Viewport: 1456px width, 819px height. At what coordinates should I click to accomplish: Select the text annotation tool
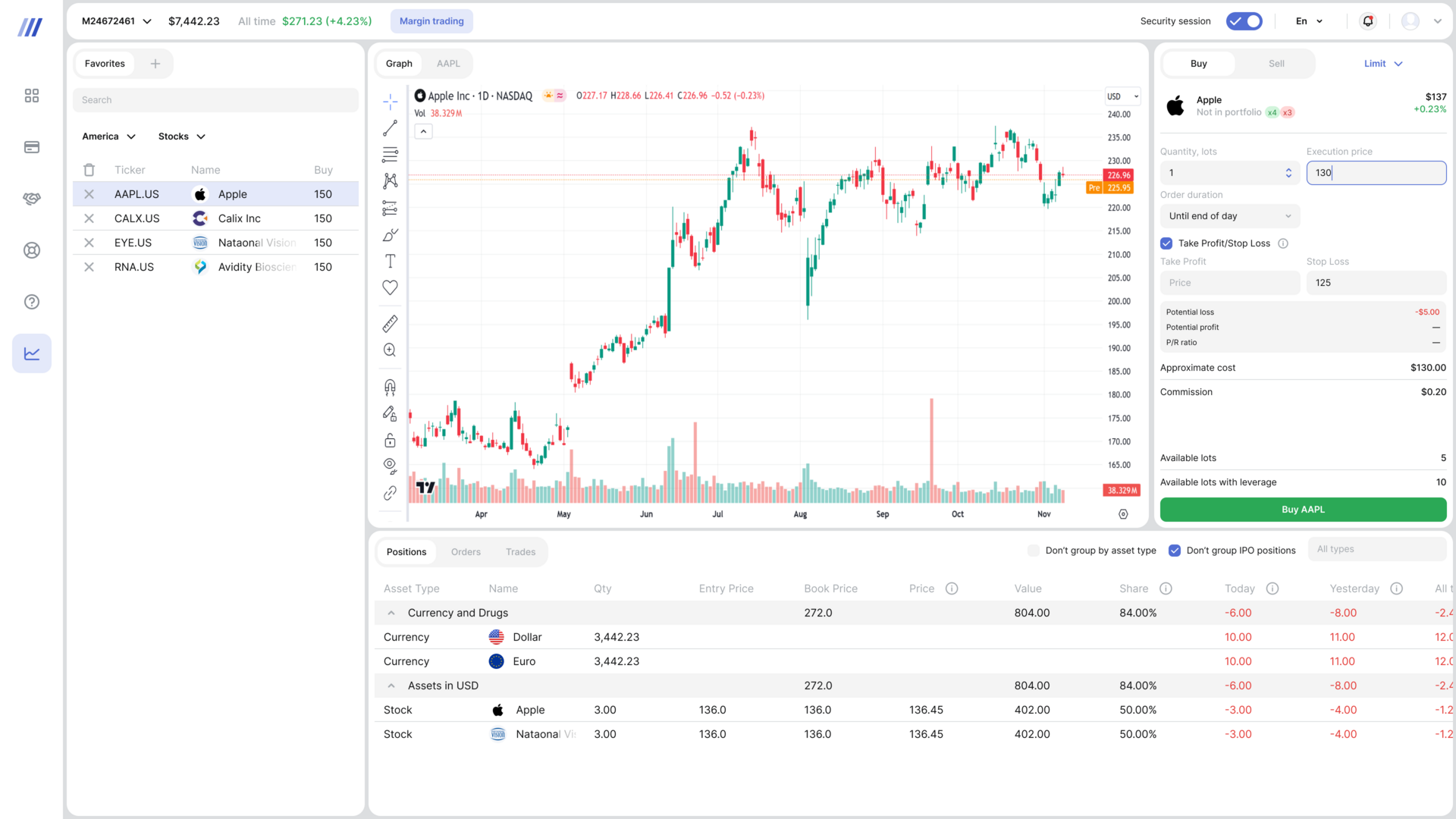pos(390,262)
